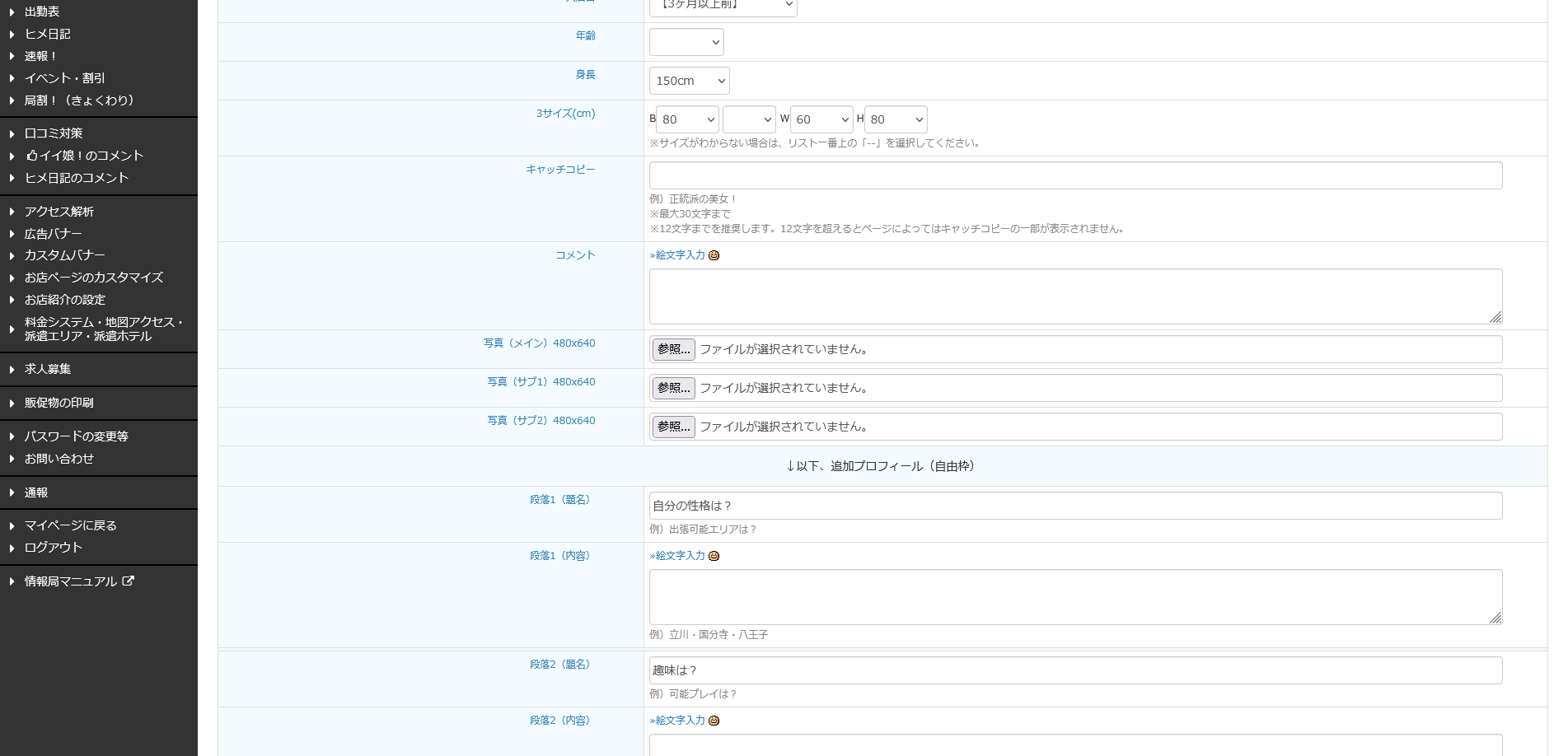Open カスタムバナー in the sidebar

coord(65,255)
